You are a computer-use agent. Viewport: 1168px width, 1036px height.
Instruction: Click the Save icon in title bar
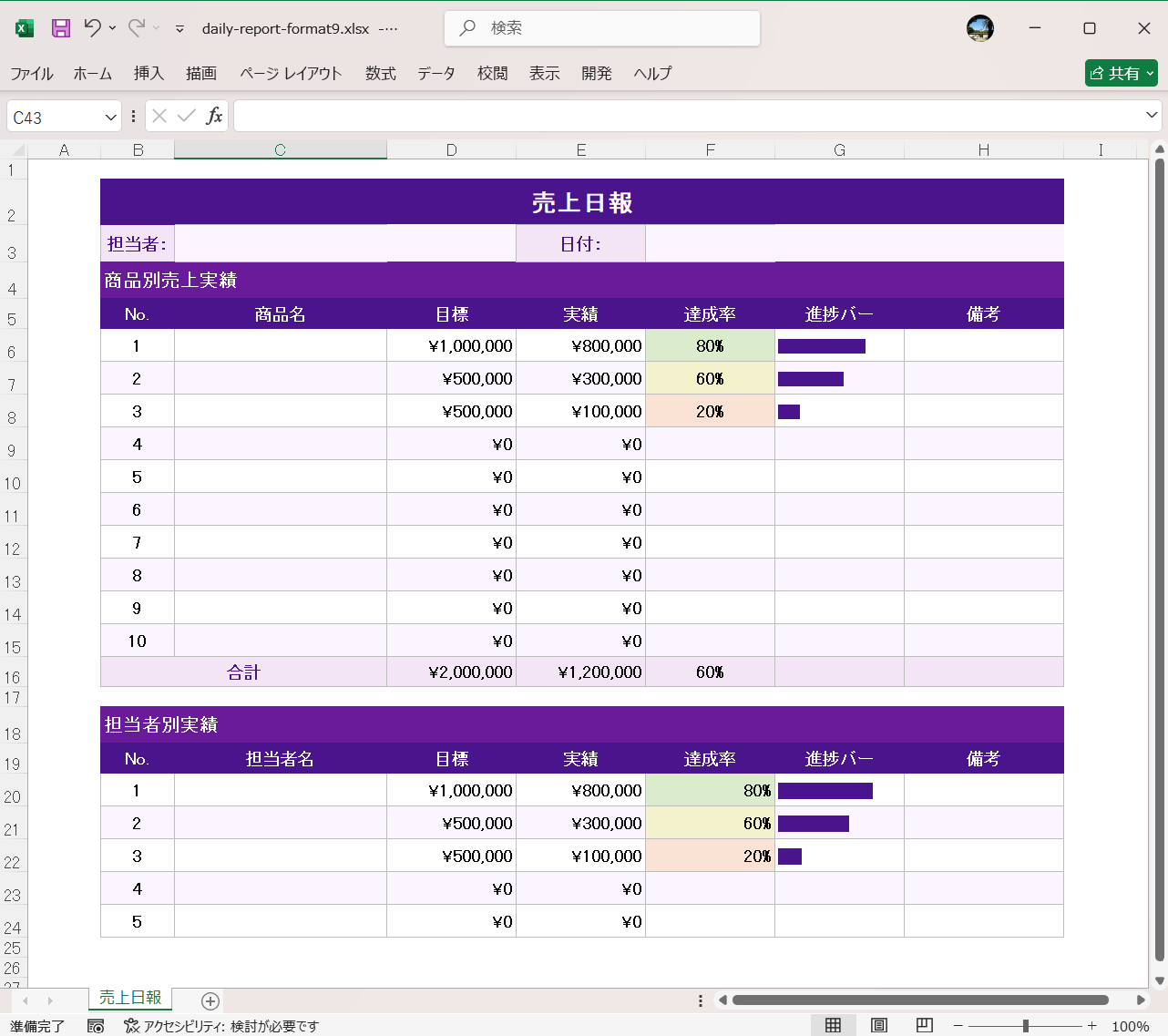[61, 28]
